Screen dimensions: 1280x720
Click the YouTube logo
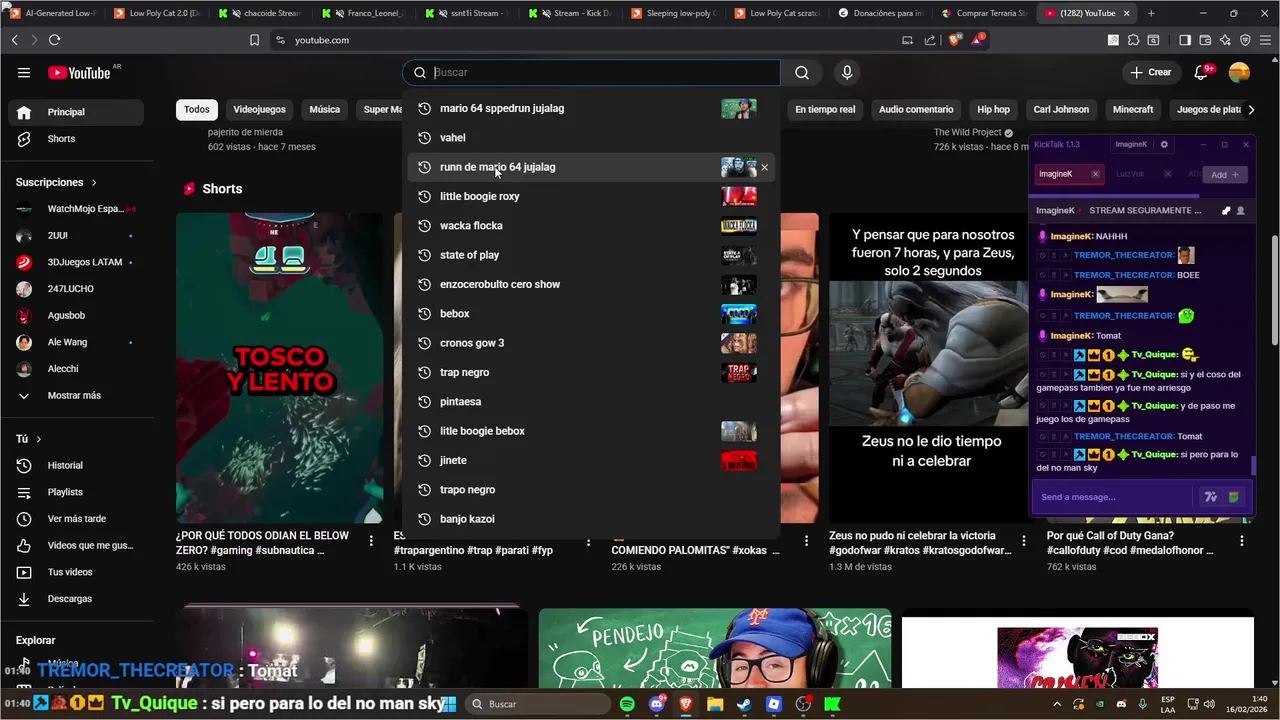pos(79,72)
